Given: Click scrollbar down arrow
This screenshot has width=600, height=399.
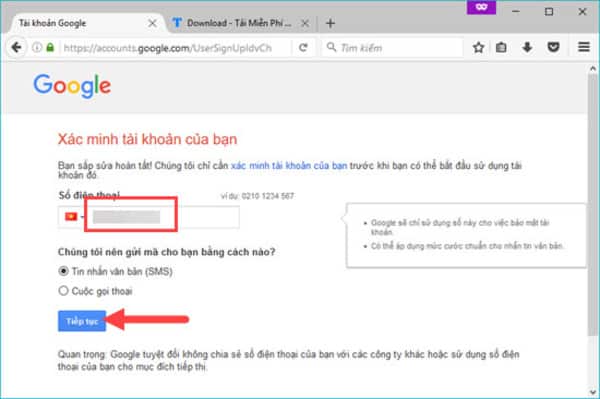Looking at the screenshot, I should [x=593, y=392].
